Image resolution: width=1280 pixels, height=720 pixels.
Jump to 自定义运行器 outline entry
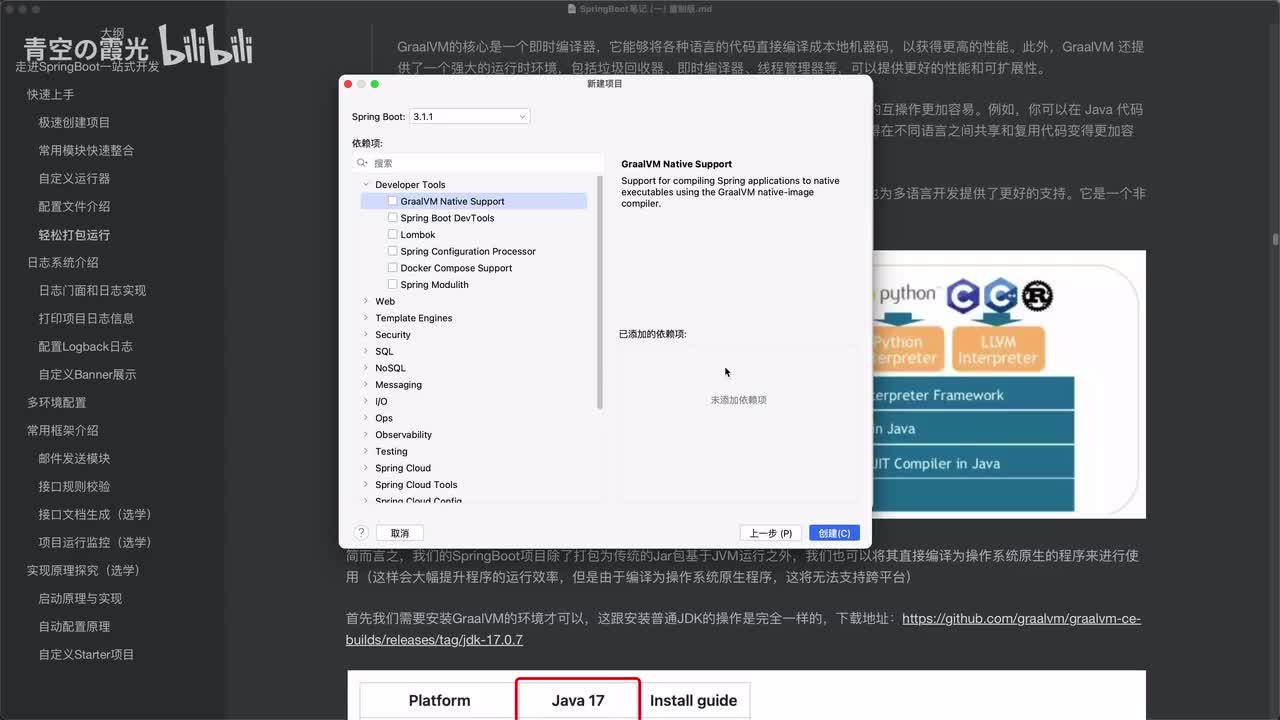coord(74,178)
